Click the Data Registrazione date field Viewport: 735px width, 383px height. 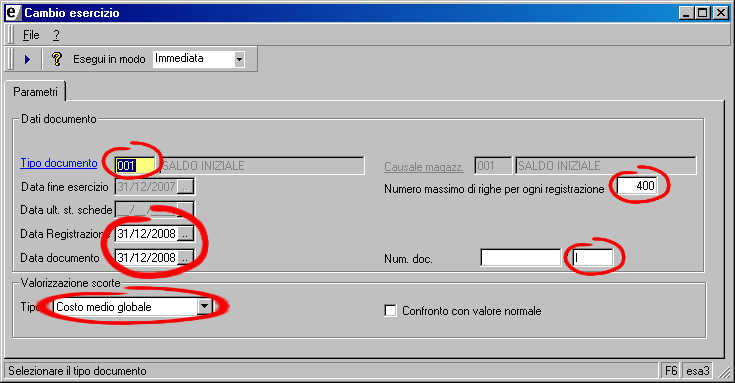[146, 234]
